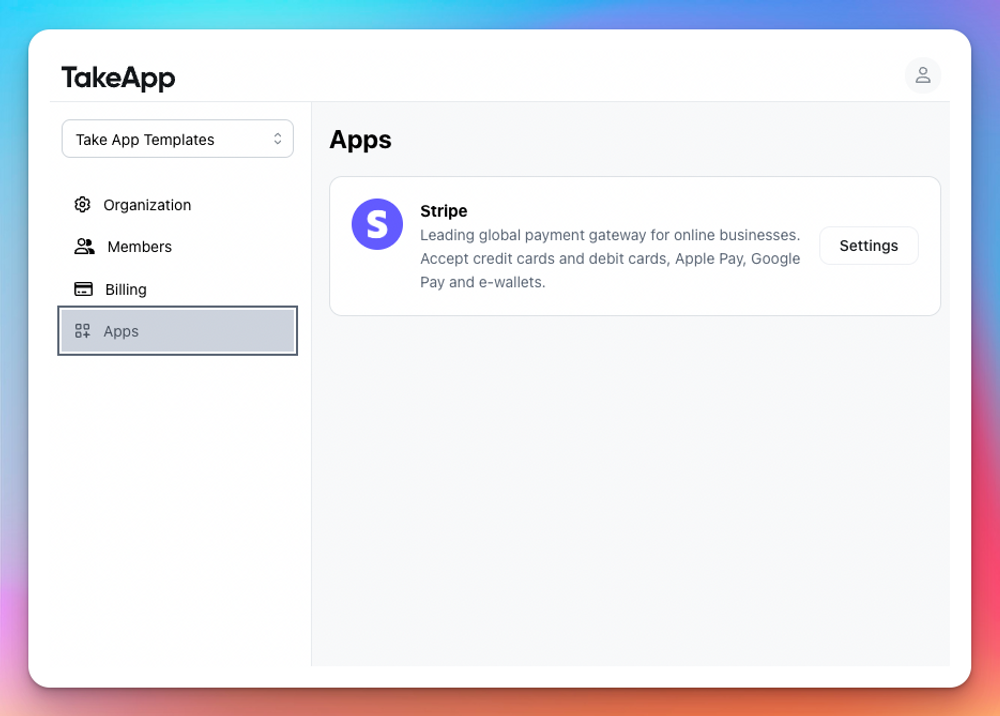Click the Organization gear icon
Screen dimensions: 1000x716
click(82, 205)
